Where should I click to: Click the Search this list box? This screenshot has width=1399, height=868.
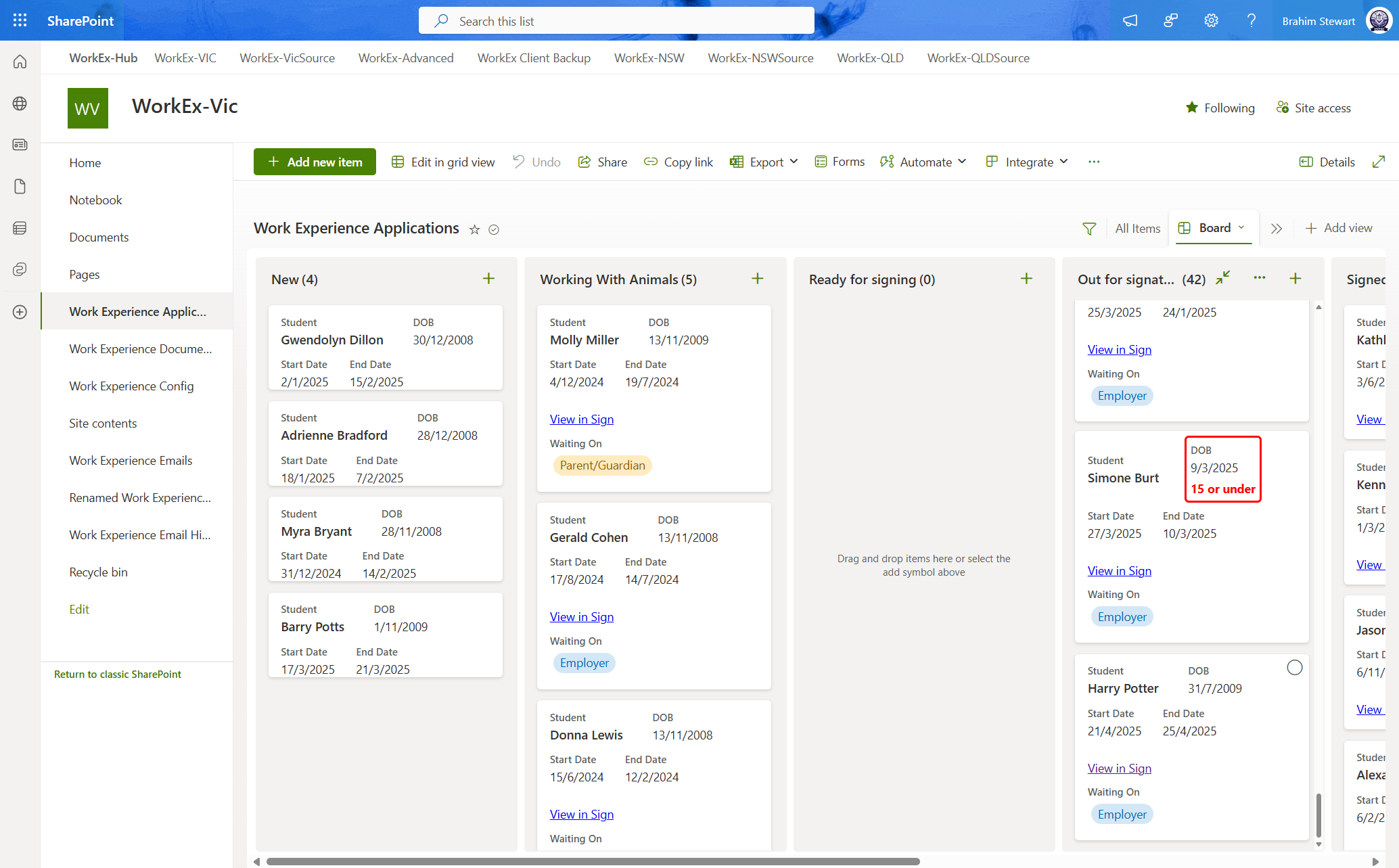coord(616,21)
